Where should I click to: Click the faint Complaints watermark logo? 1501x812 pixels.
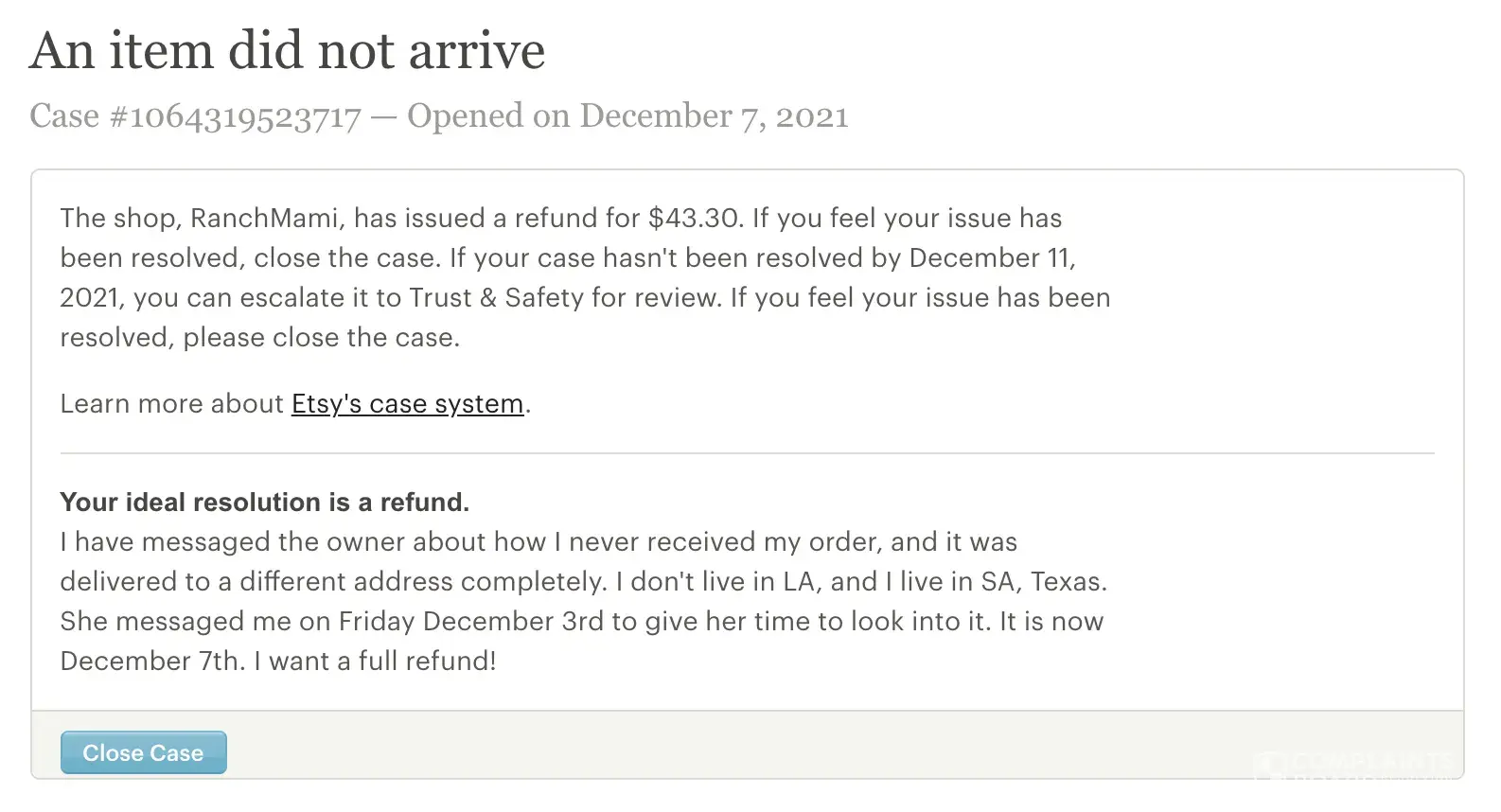[1353, 763]
